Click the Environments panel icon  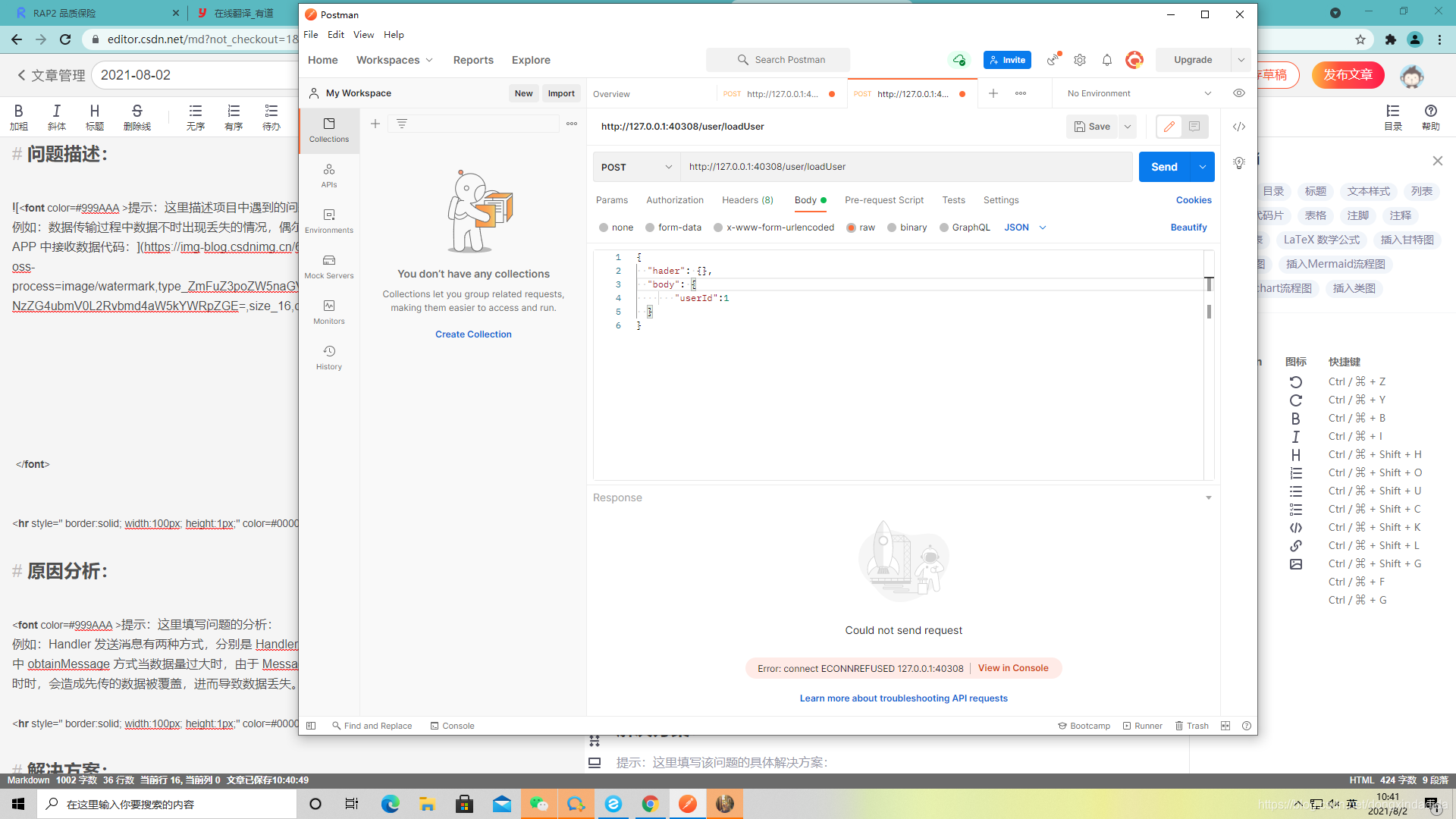point(328,214)
